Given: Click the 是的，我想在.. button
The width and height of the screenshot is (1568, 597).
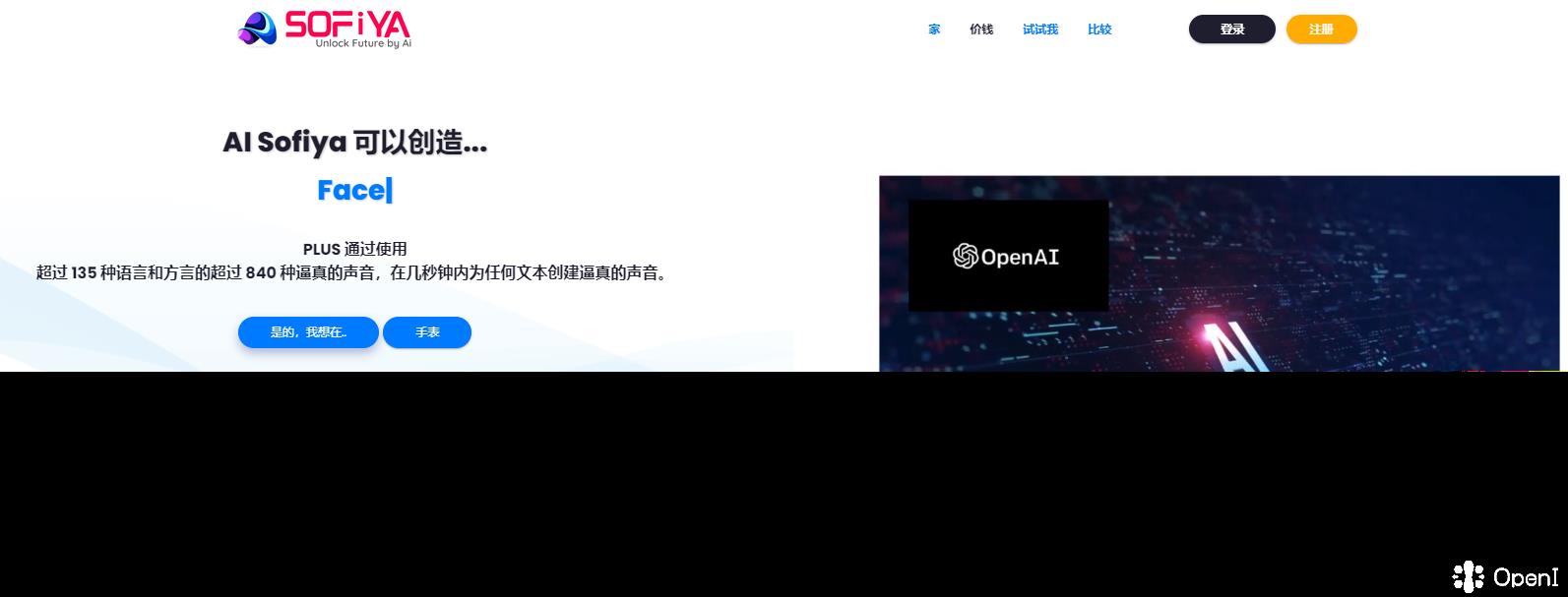Looking at the screenshot, I should click(308, 332).
